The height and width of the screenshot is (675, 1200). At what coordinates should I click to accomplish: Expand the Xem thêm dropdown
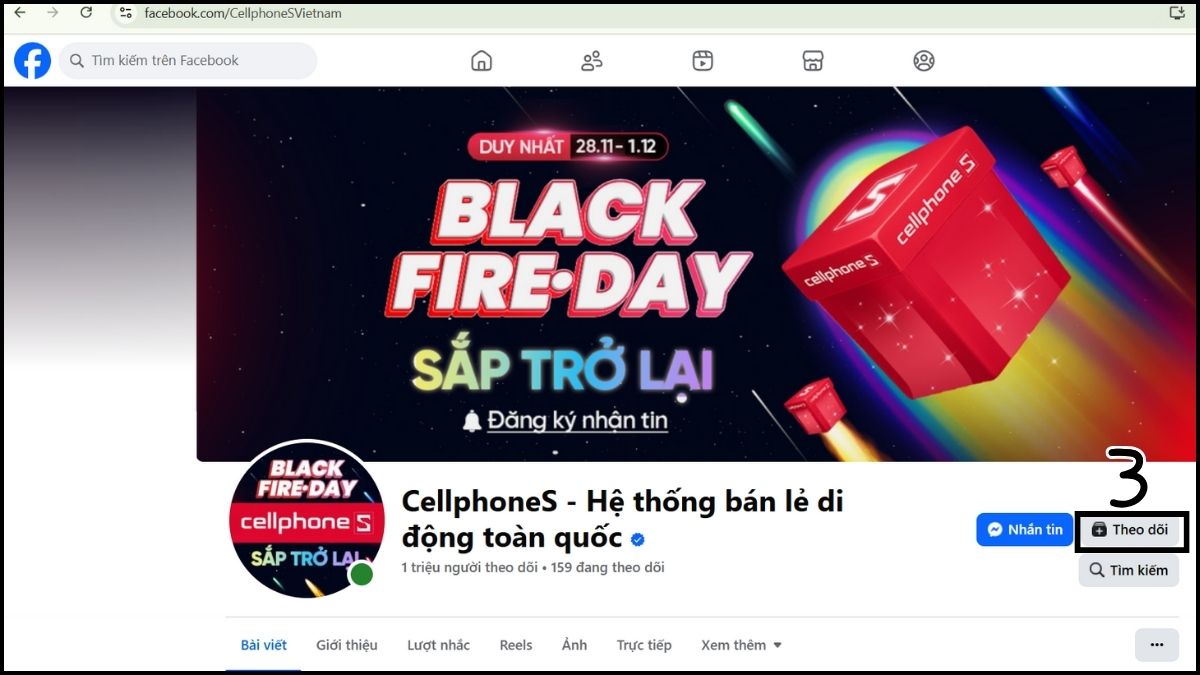click(741, 645)
